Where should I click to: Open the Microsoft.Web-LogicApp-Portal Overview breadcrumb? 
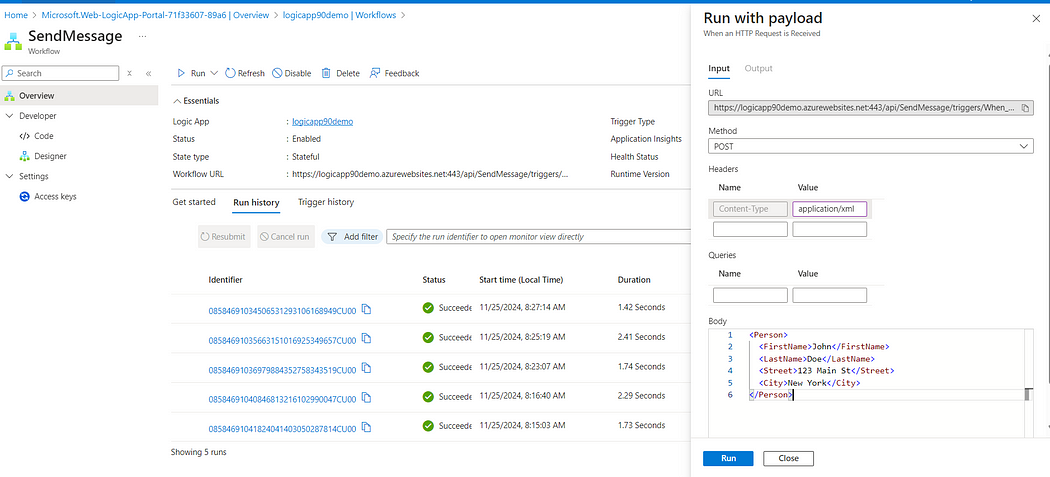coord(155,15)
